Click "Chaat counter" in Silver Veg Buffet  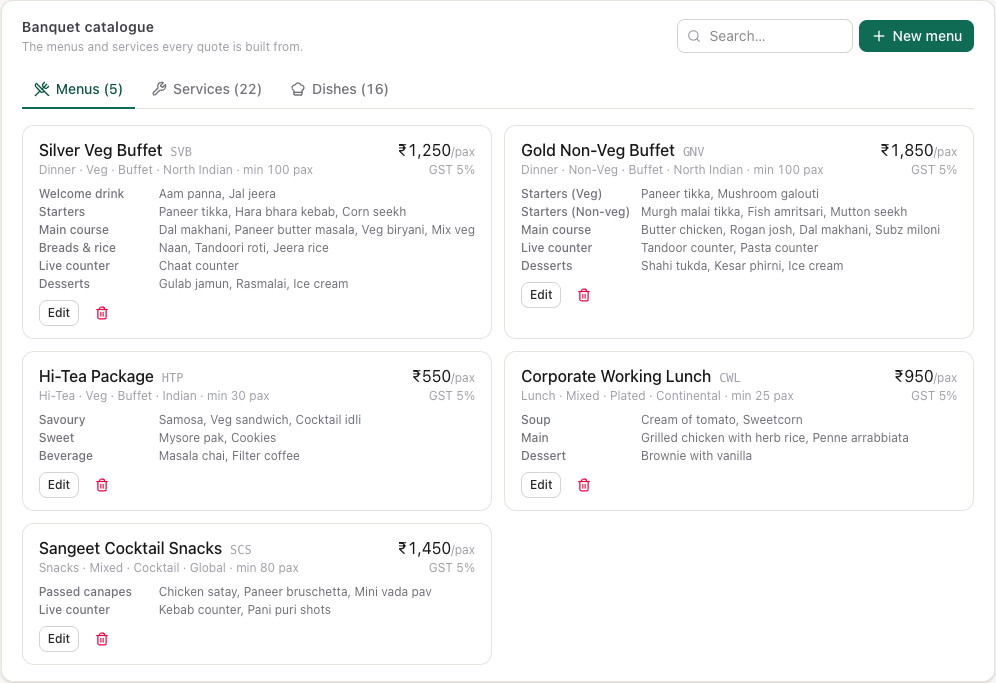[x=199, y=266]
